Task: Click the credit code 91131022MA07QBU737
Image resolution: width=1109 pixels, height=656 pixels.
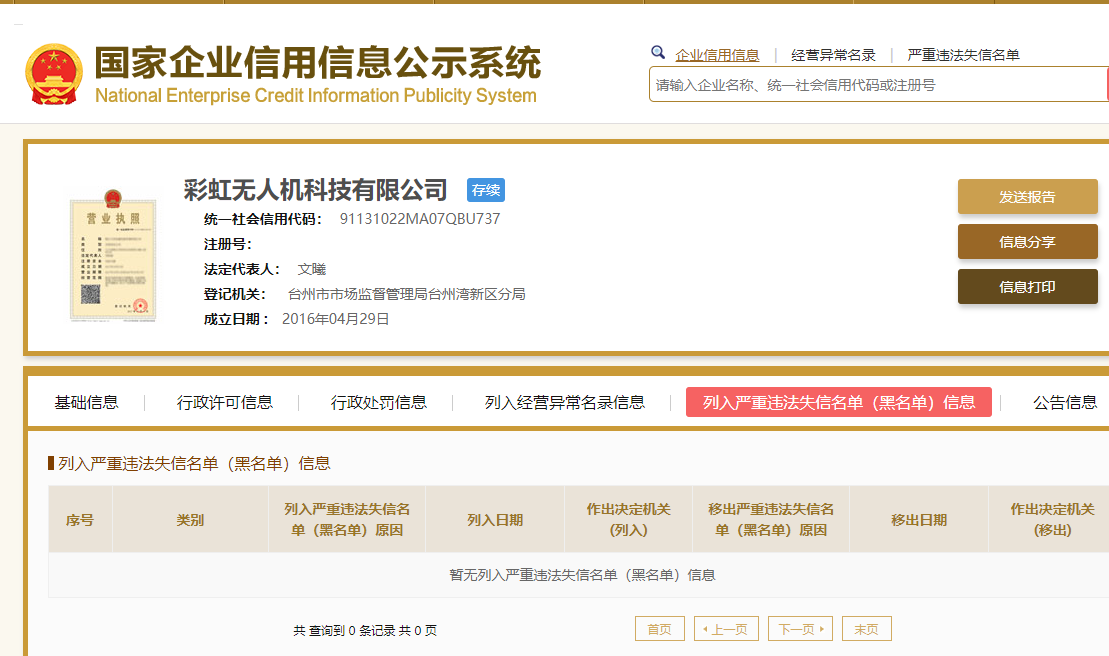Action: pyautogui.click(x=419, y=218)
